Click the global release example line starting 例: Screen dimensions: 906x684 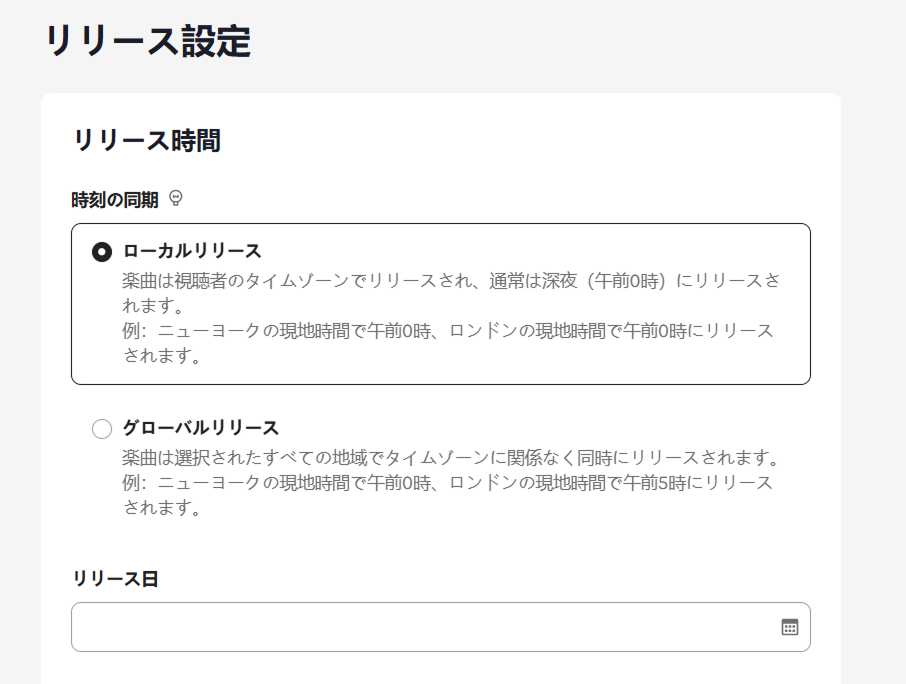tap(448, 495)
